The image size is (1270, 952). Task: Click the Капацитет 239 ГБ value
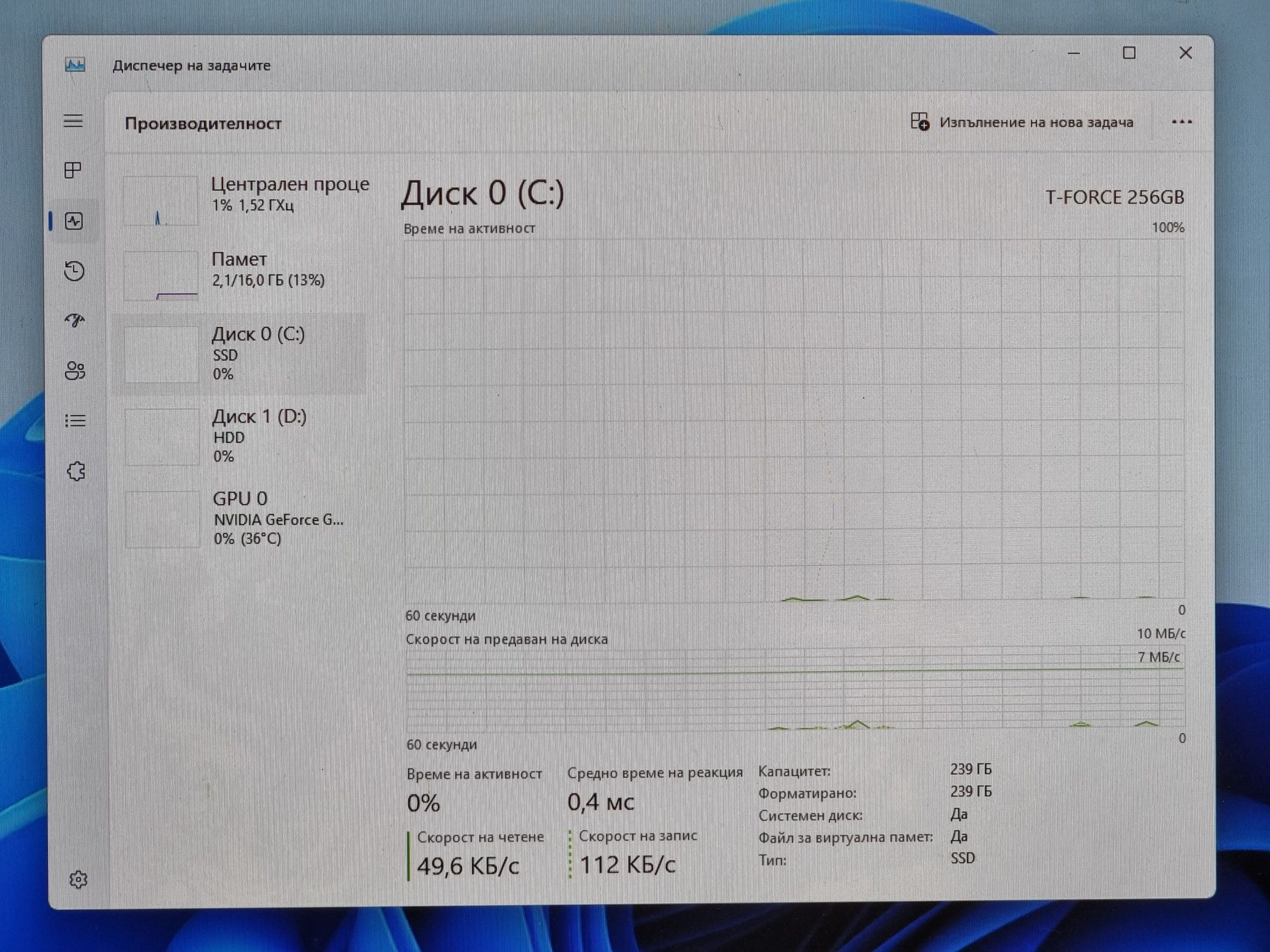(971, 769)
